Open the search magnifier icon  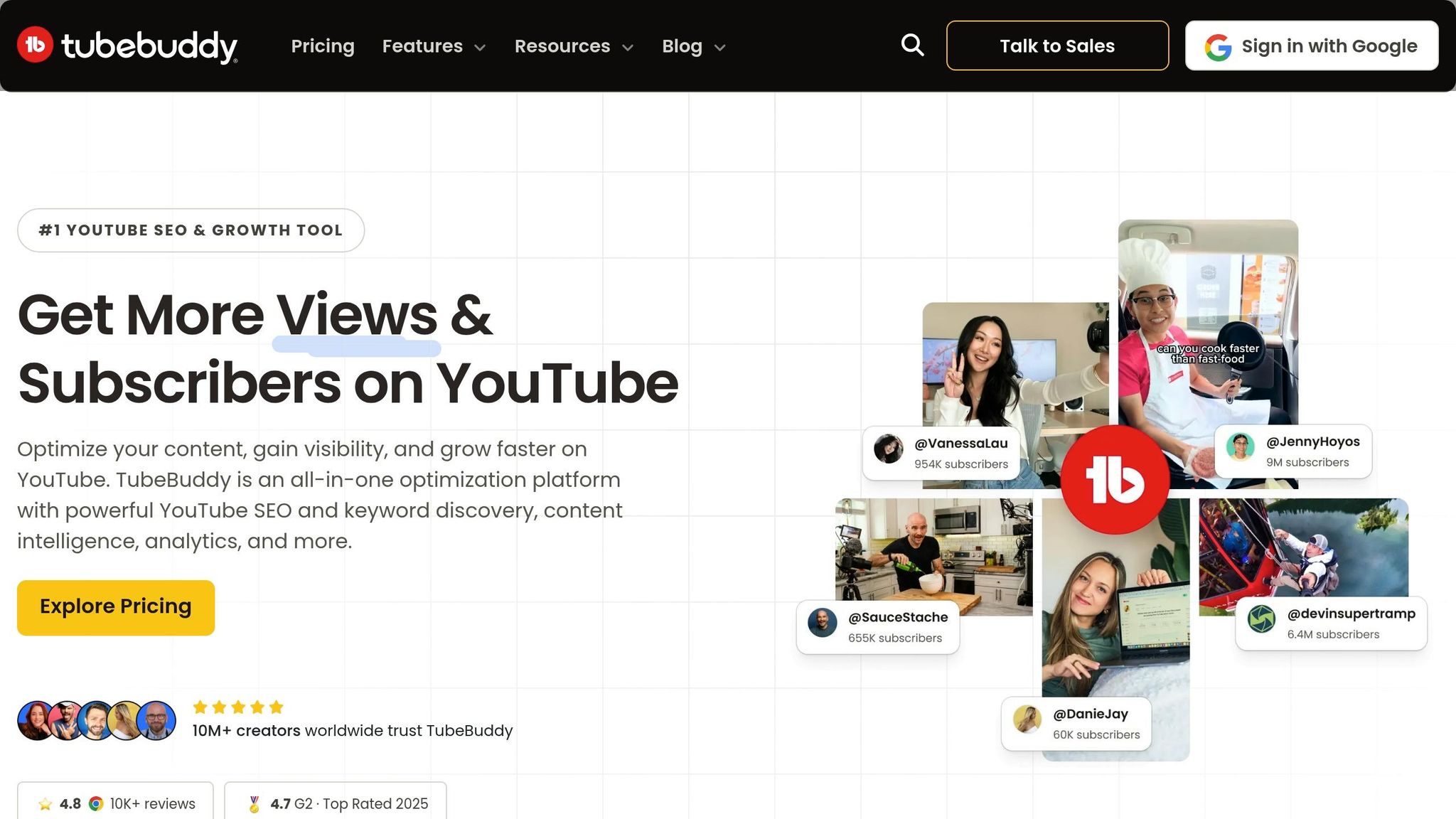(912, 45)
